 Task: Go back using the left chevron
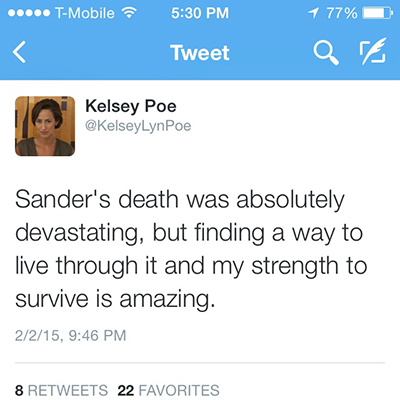tap(19, 52)
